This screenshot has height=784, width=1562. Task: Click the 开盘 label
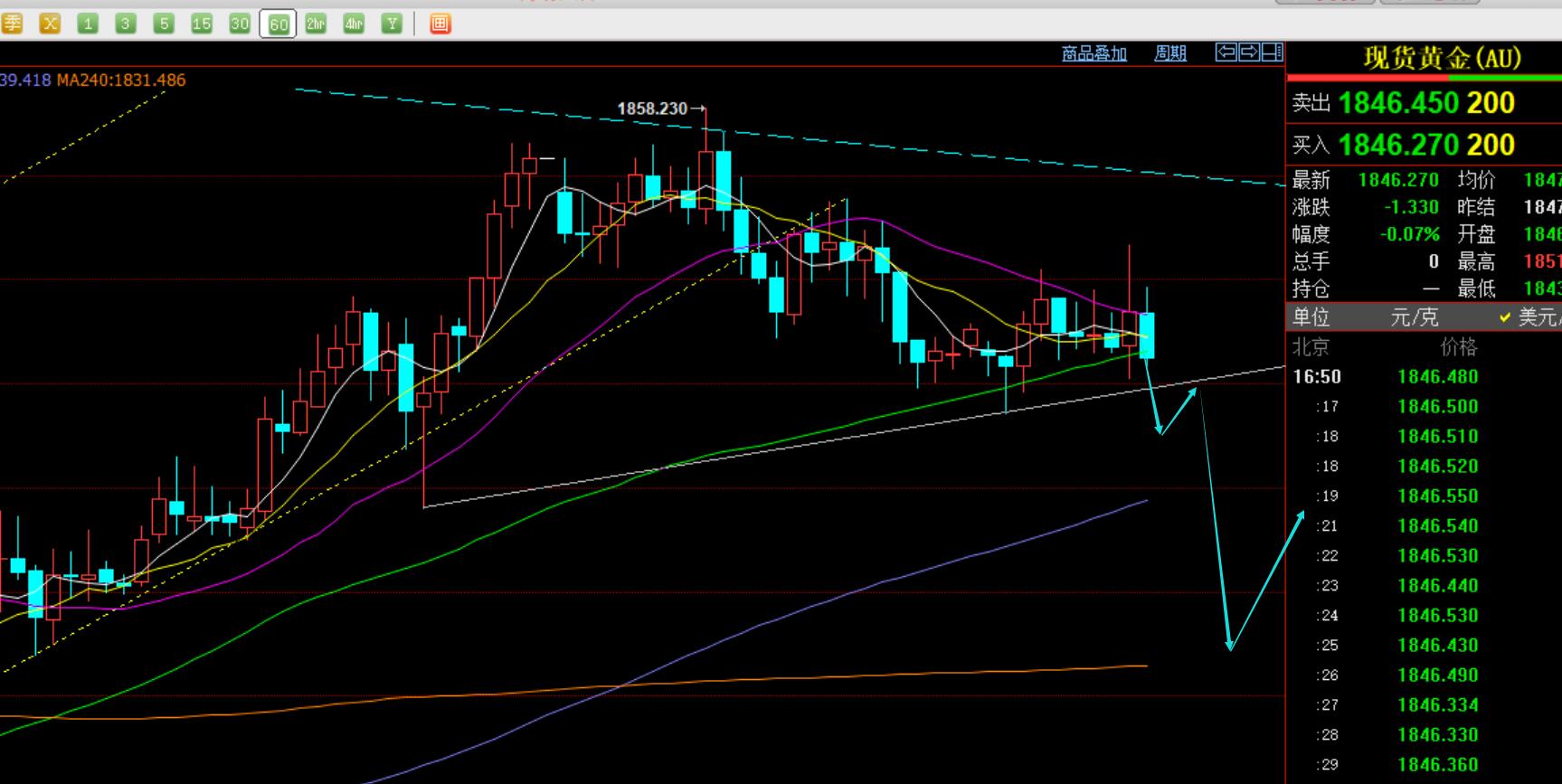coord(1476,234)
